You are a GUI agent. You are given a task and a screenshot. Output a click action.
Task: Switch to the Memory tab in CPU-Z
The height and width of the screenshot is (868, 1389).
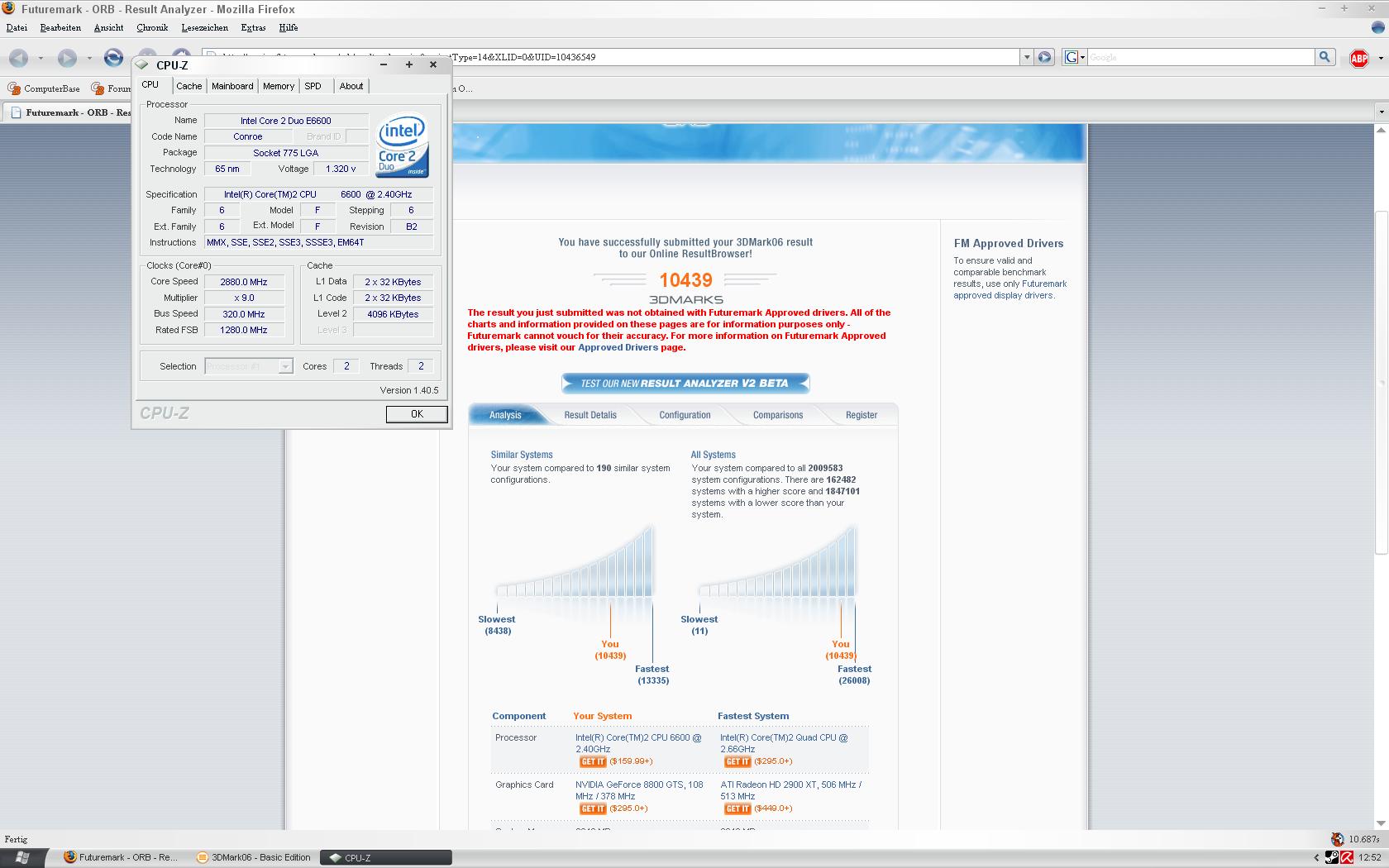tap(279, 86)
